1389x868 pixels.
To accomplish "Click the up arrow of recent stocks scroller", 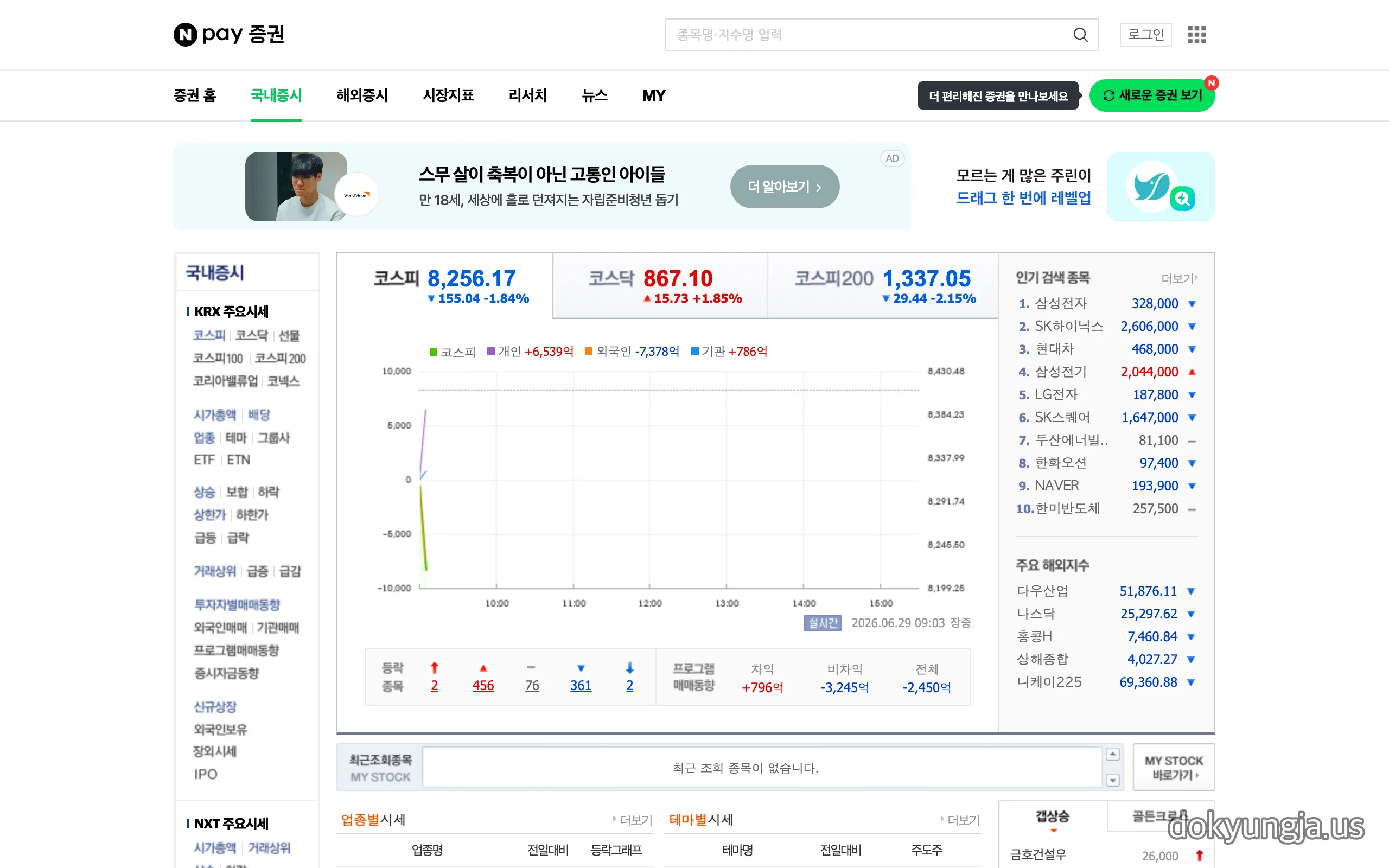I will [1113, 754].
